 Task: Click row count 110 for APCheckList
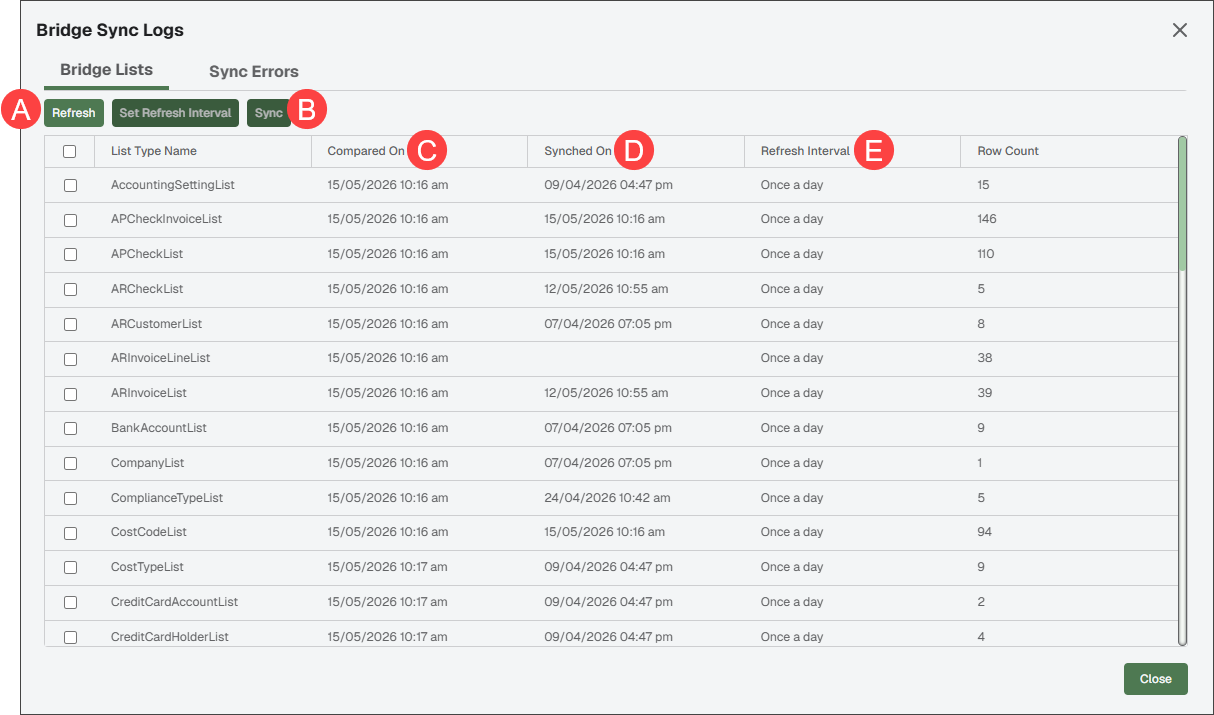pos(986,254)
